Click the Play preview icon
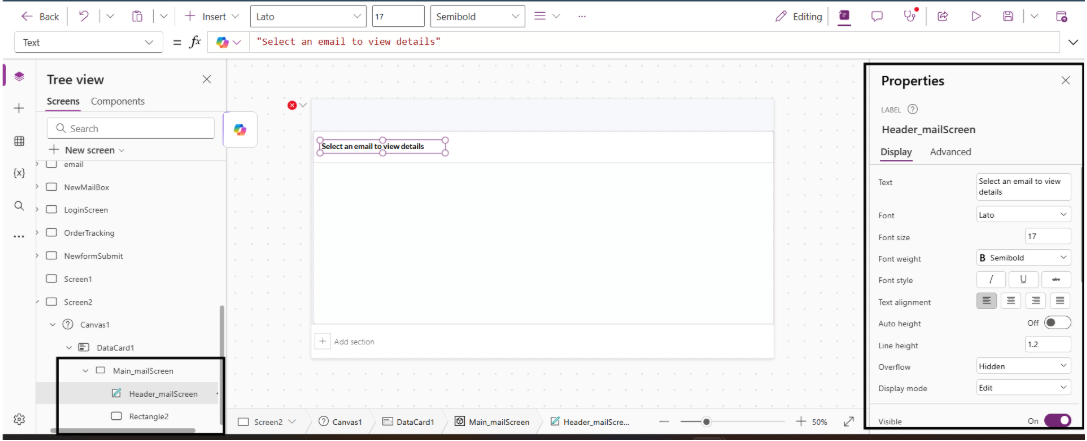This screenshot has height=441, width=1087. pos(976,16)
